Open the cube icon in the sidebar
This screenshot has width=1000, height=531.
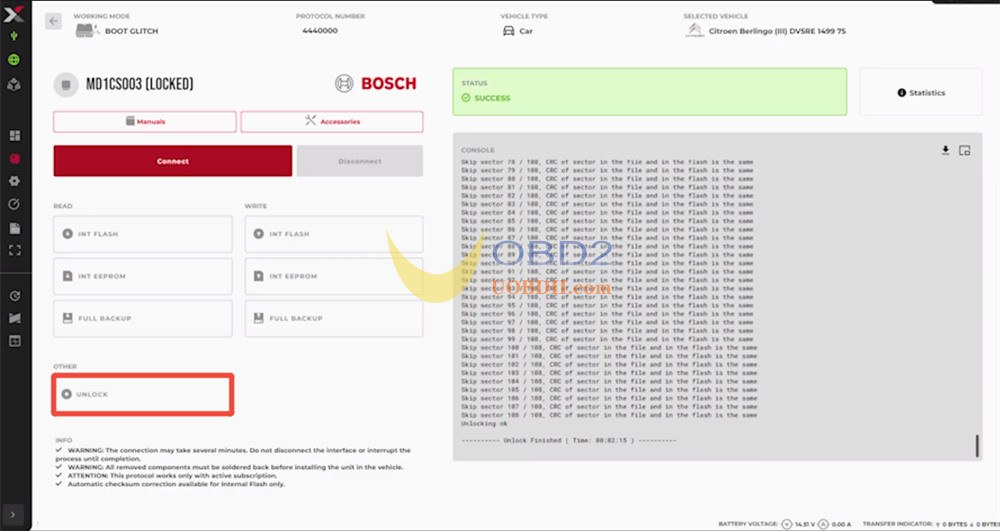(13, 84)
